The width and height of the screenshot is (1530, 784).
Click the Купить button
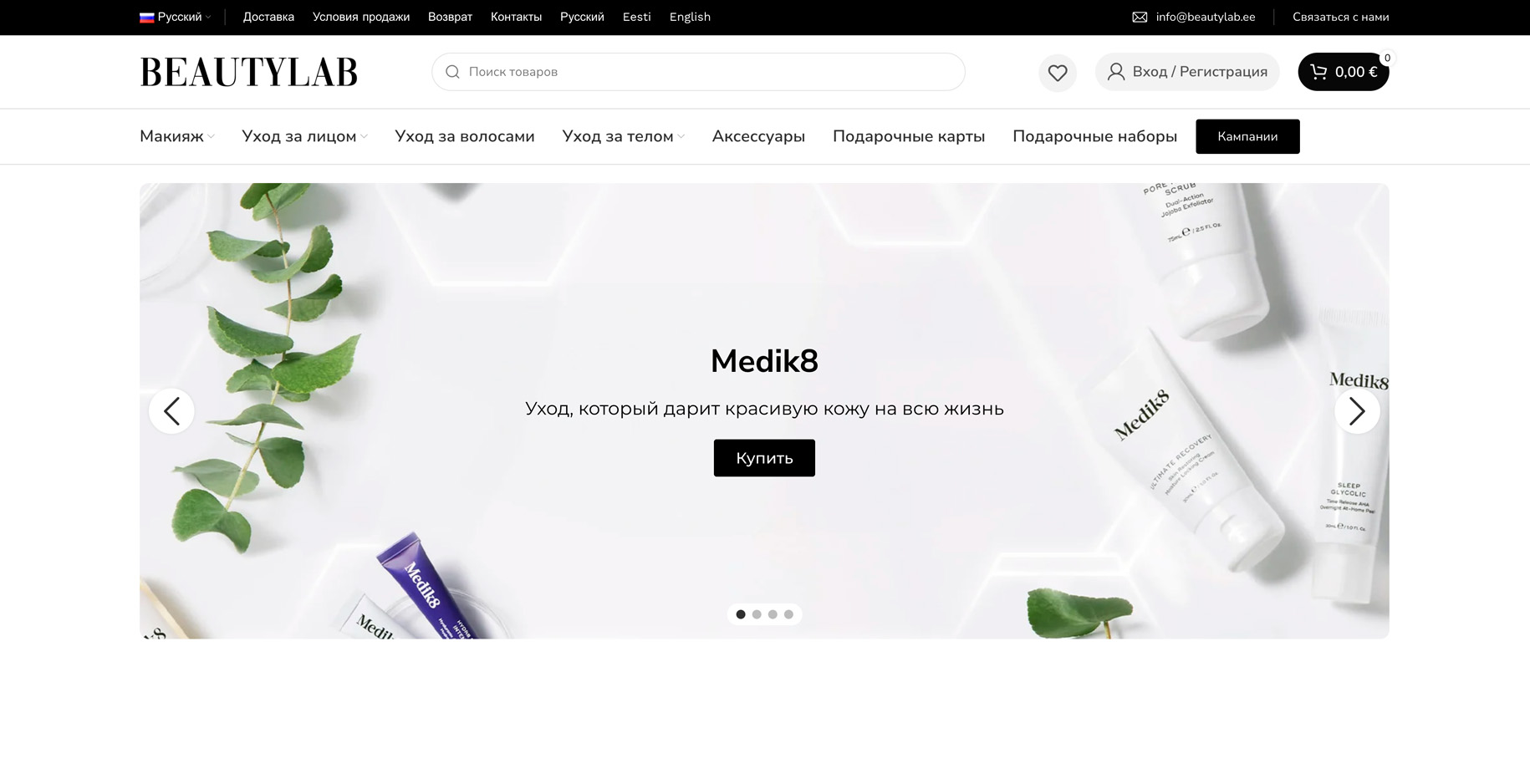tap(764, 458)
